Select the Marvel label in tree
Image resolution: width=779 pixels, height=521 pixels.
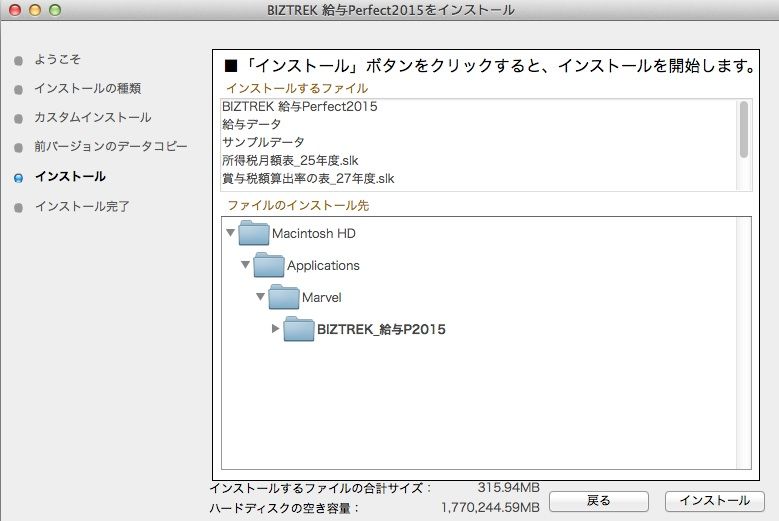[321, 298]
